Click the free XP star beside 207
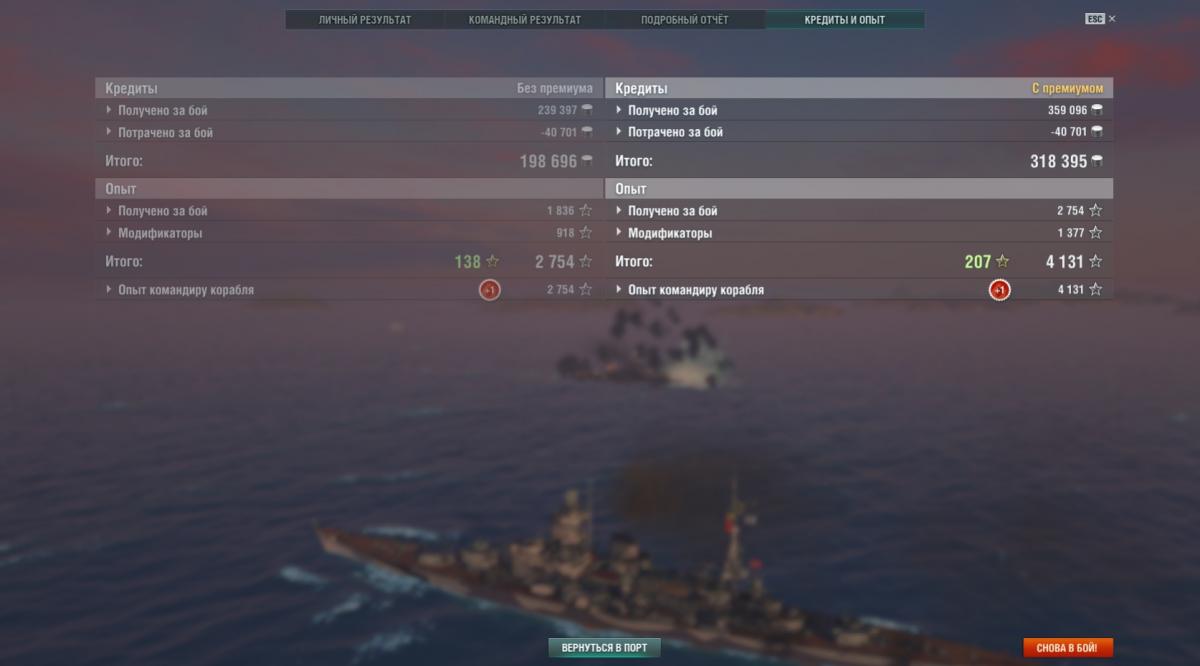The image size is (1200, 666). pos(1002,262)
